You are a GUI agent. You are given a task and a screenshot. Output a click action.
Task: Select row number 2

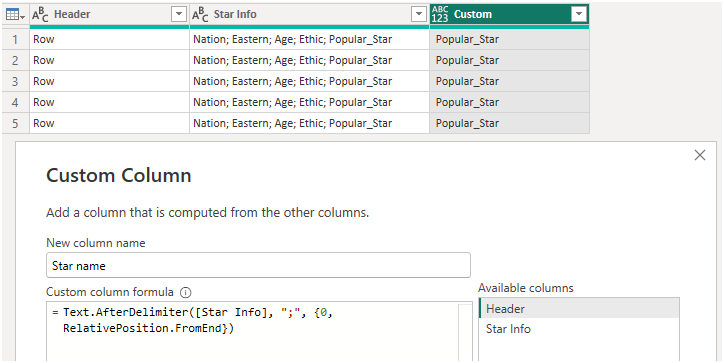coord(15,60)
